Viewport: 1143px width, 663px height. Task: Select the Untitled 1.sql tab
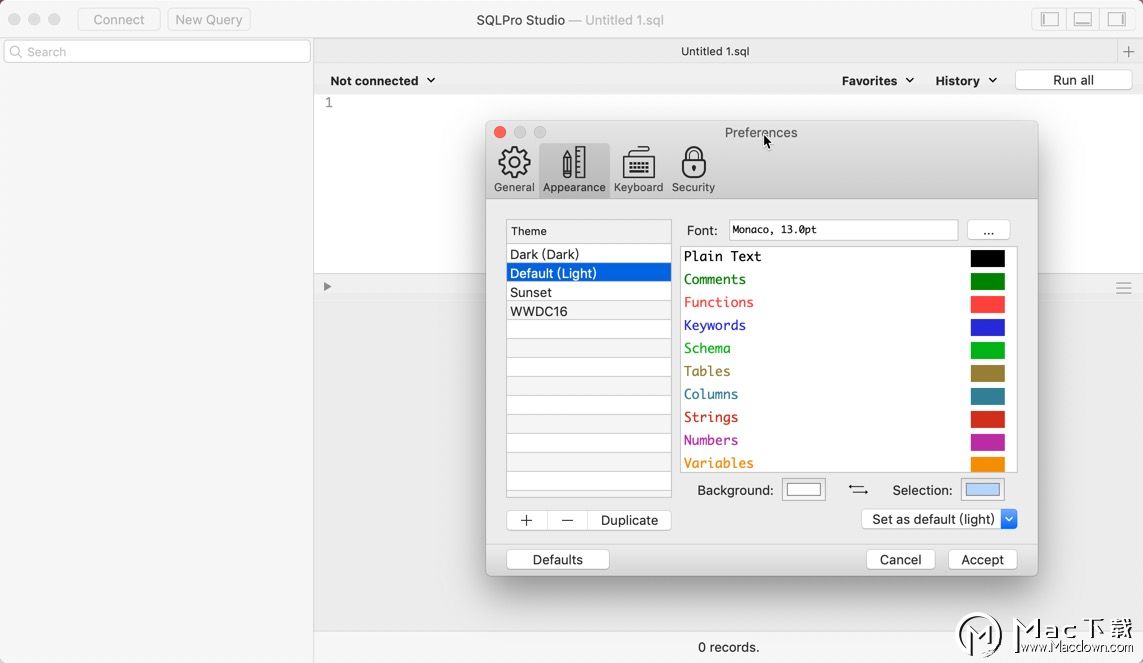pos(714,51)
